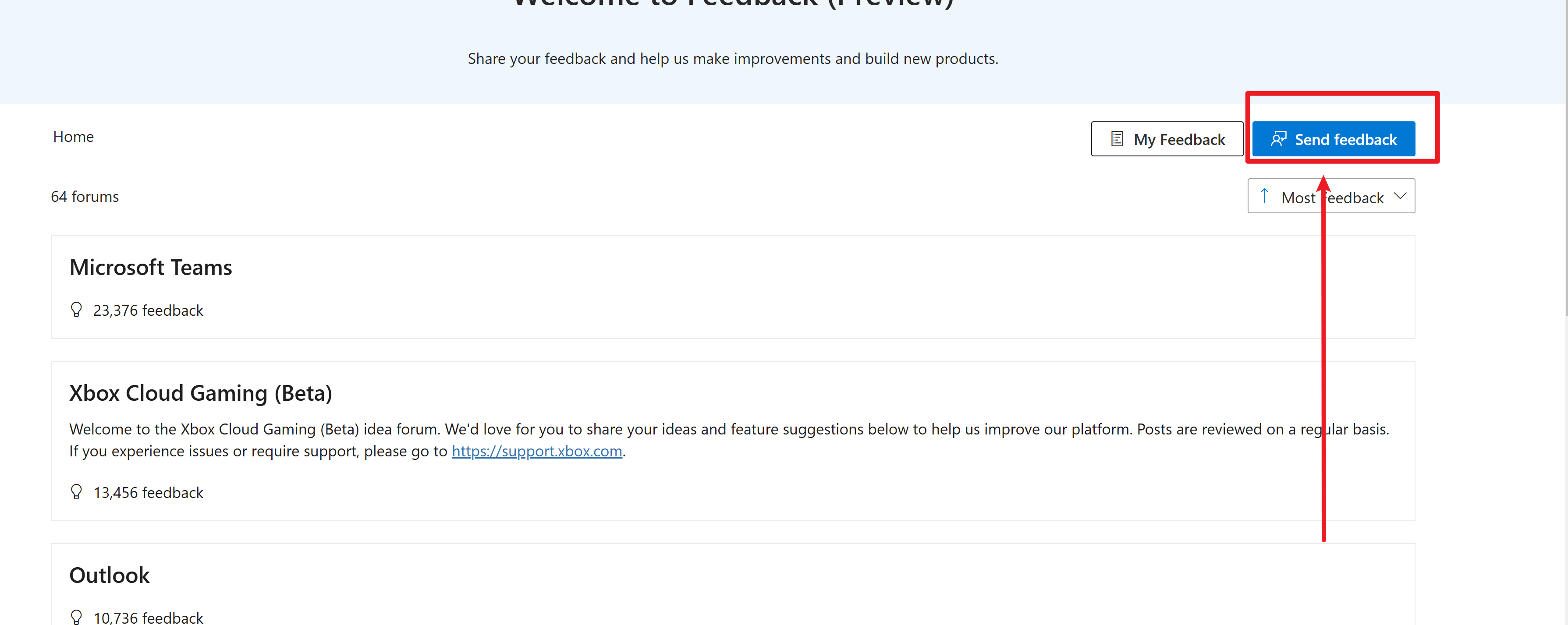The image size is (1568, 625).
Task: Click the 23,376 feedback count link
Action: (148, 310)
